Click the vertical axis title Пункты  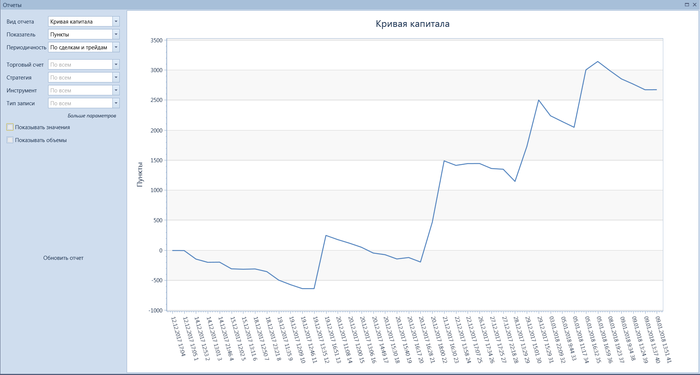tap(140, 175)
